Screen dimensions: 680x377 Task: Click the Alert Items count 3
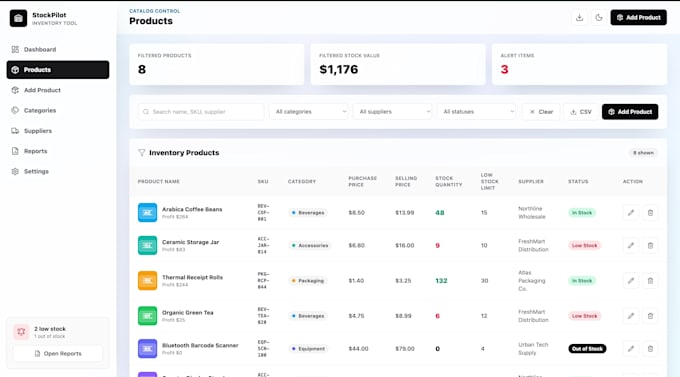pos(504,69)
